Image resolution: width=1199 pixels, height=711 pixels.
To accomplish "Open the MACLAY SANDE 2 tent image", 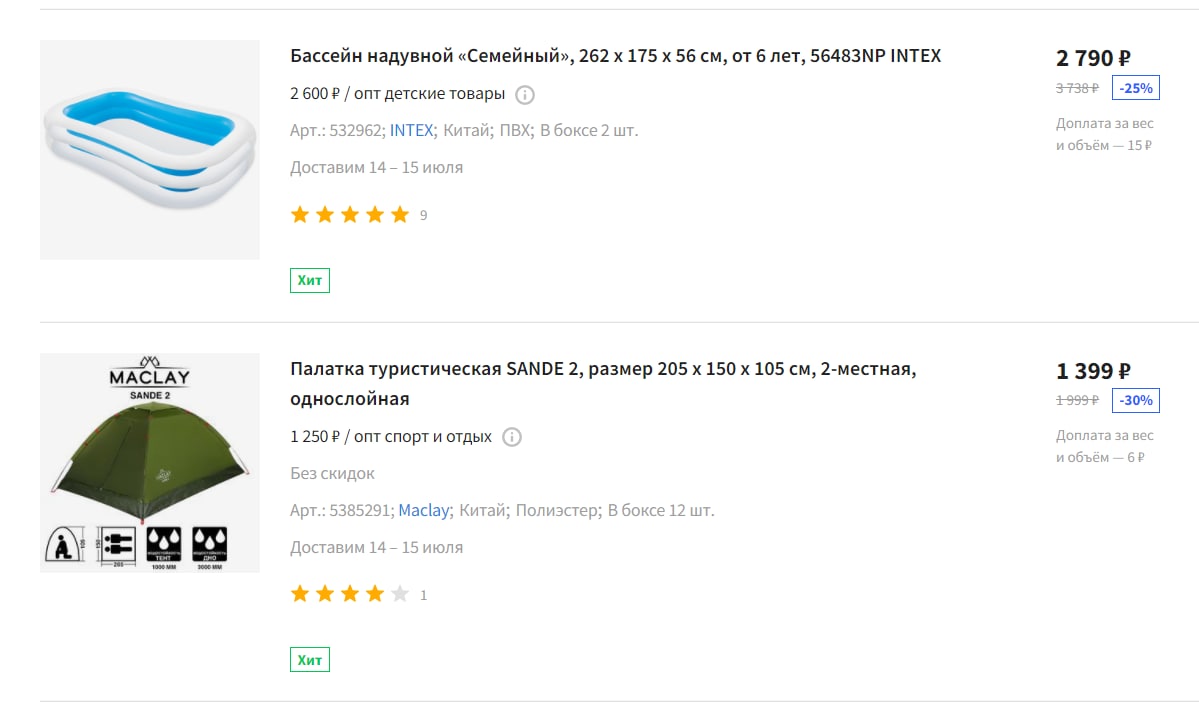I will pos(150,463).
